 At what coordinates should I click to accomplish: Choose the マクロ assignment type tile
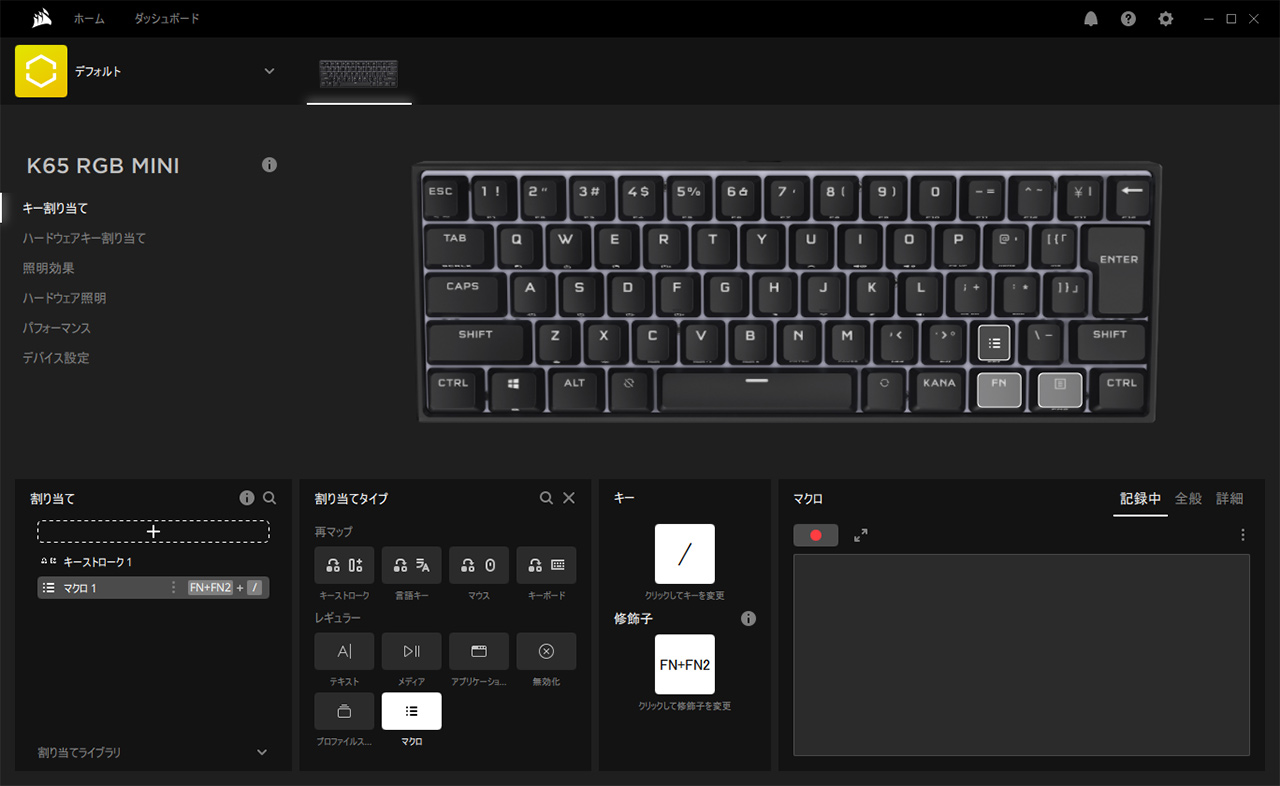[411, 711]
